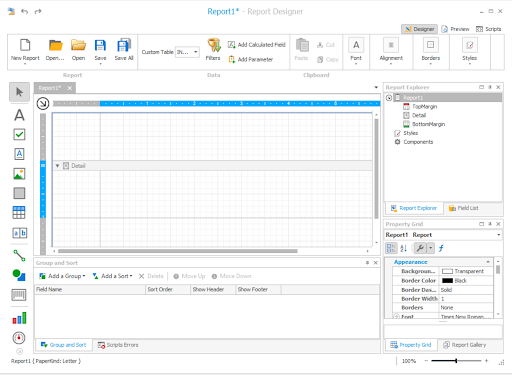Screen dimensions: 512x375
Task: Select Styles node in Report Explorer
Action: click(x=406, y=133)
